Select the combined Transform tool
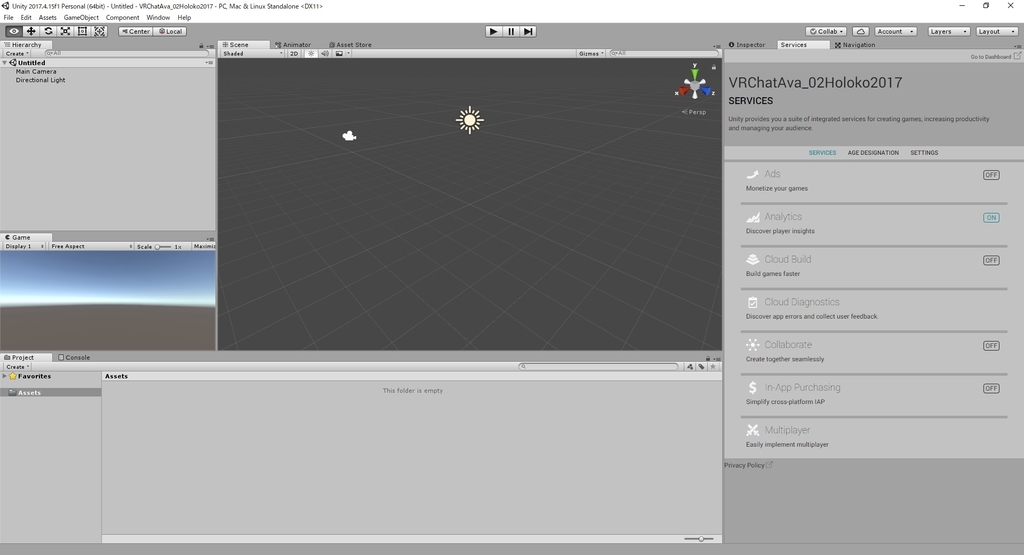Screen dimensions: 1024x555 point(99,31)
